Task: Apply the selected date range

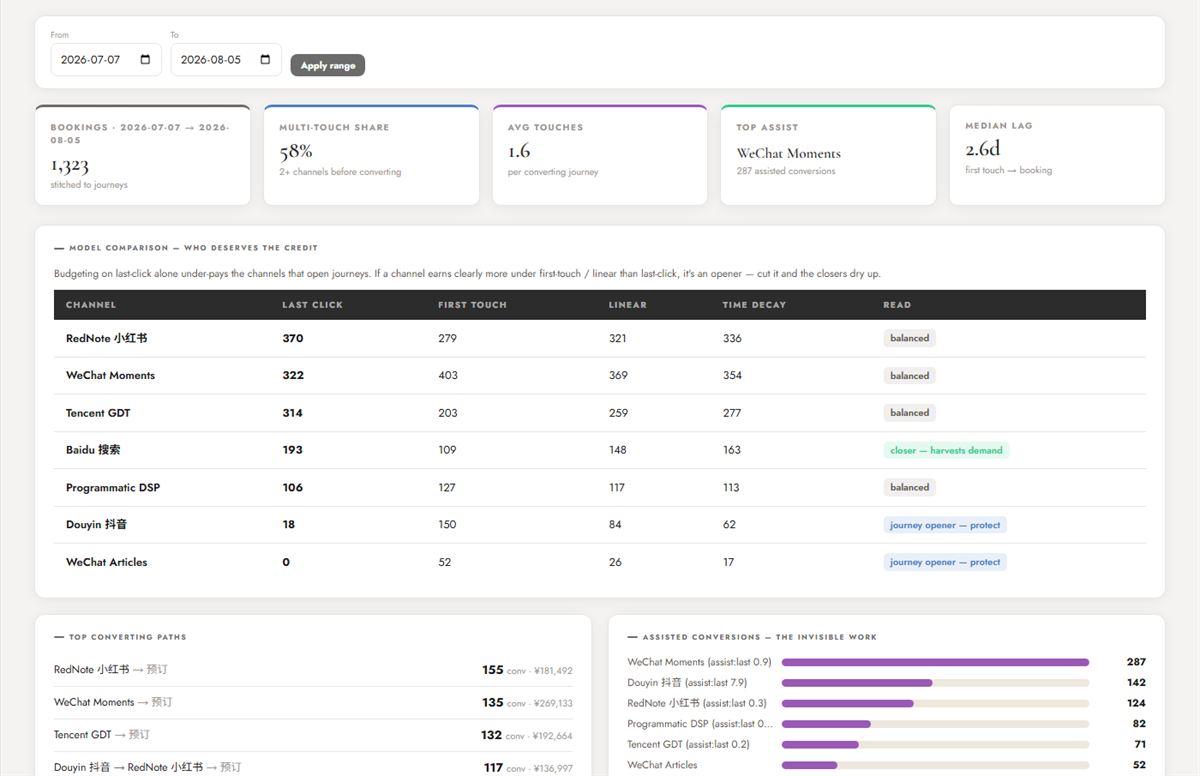Action: point(328,65)
